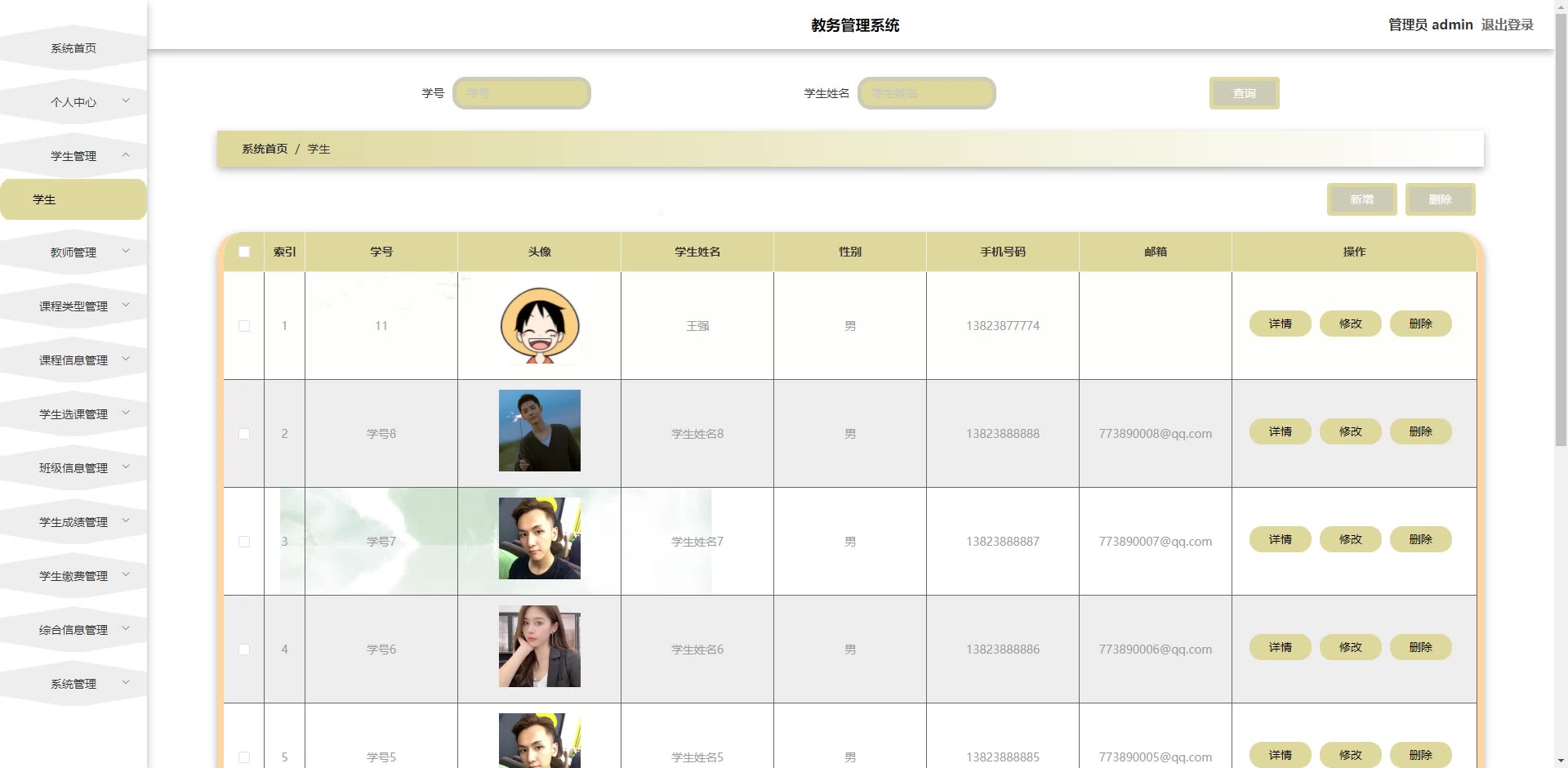This screenshot has width=1568, height=768.
Task: Tick the select-all checkbox in table header
Action: pyautogui.click(x=244, y=252)
